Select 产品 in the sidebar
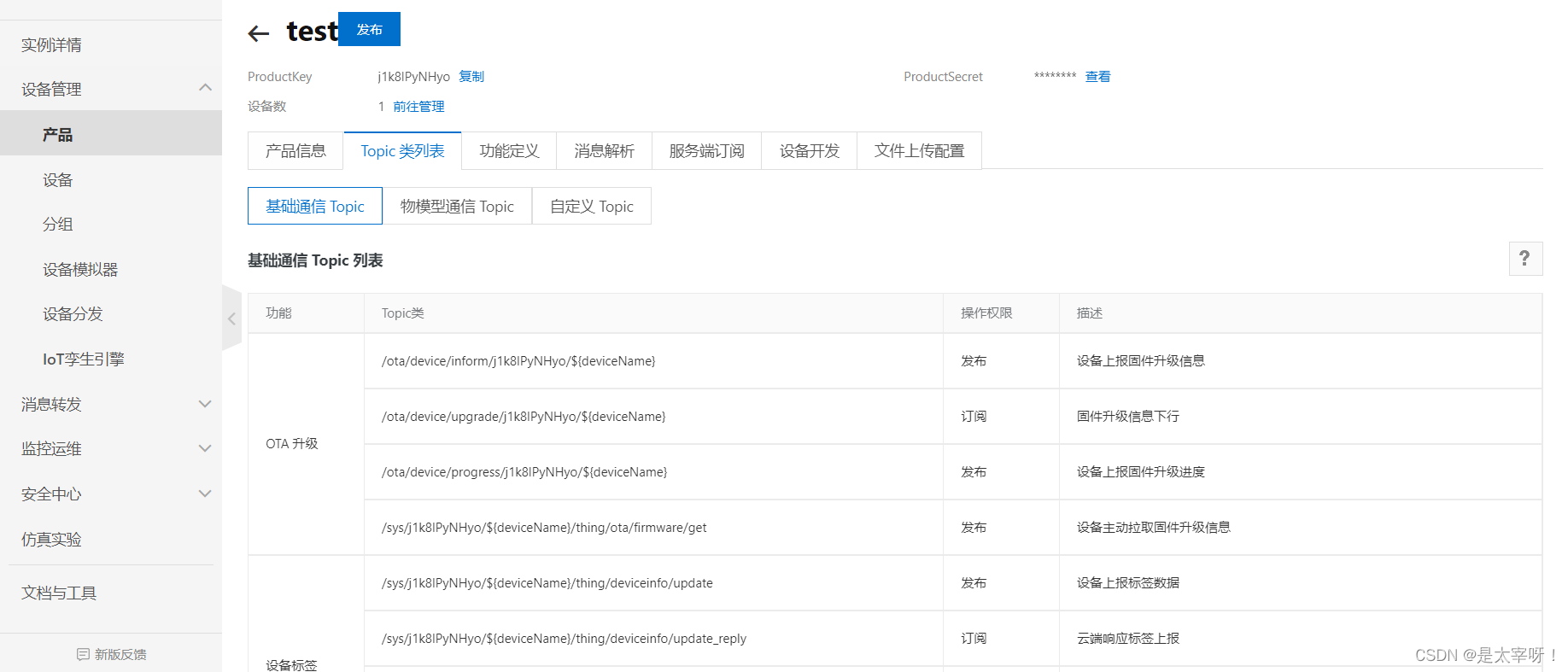Image resolution: width=1568 pixels, height=672 pixels. coord(111,134)
